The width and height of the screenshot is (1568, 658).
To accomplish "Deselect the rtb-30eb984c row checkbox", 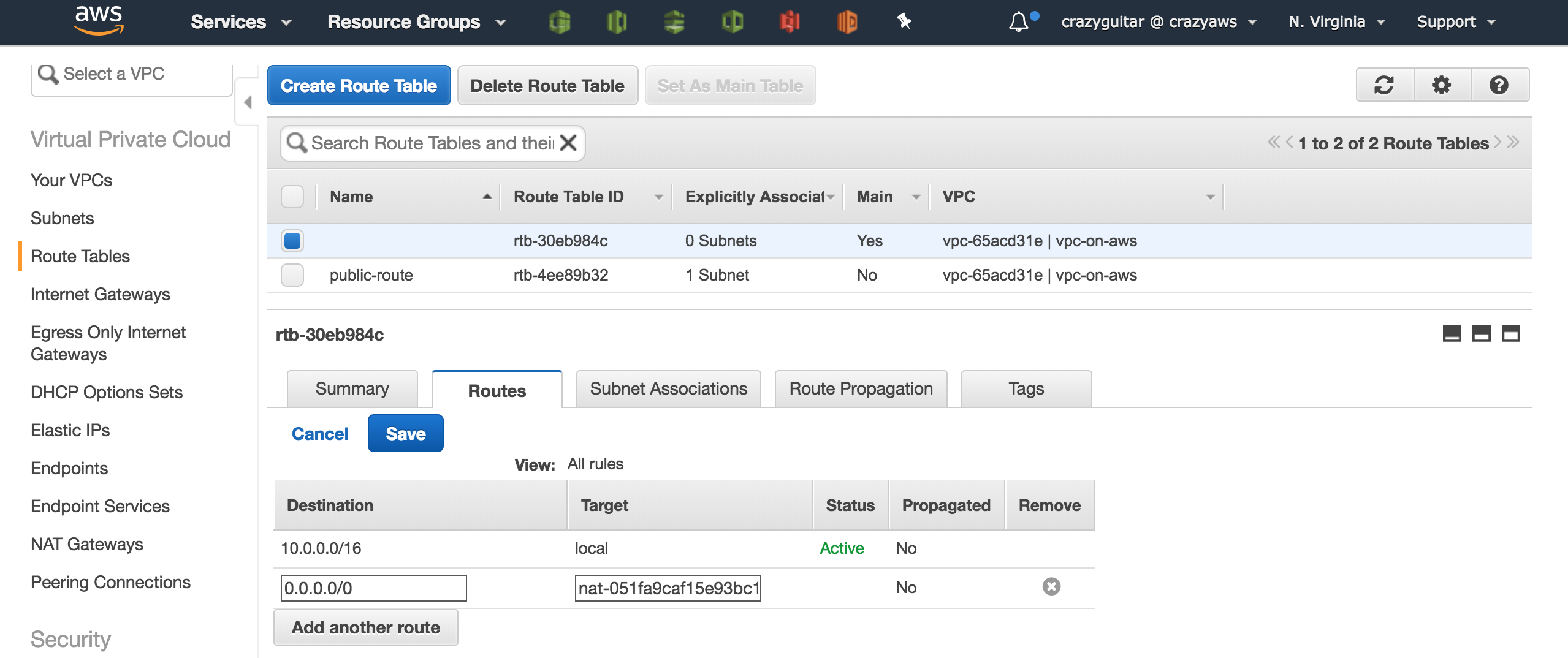I will pos(292,241).
